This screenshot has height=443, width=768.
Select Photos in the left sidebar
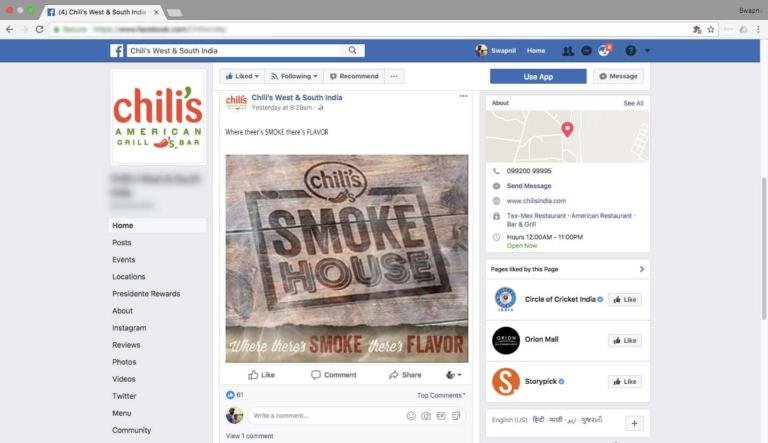click(124, 362)
